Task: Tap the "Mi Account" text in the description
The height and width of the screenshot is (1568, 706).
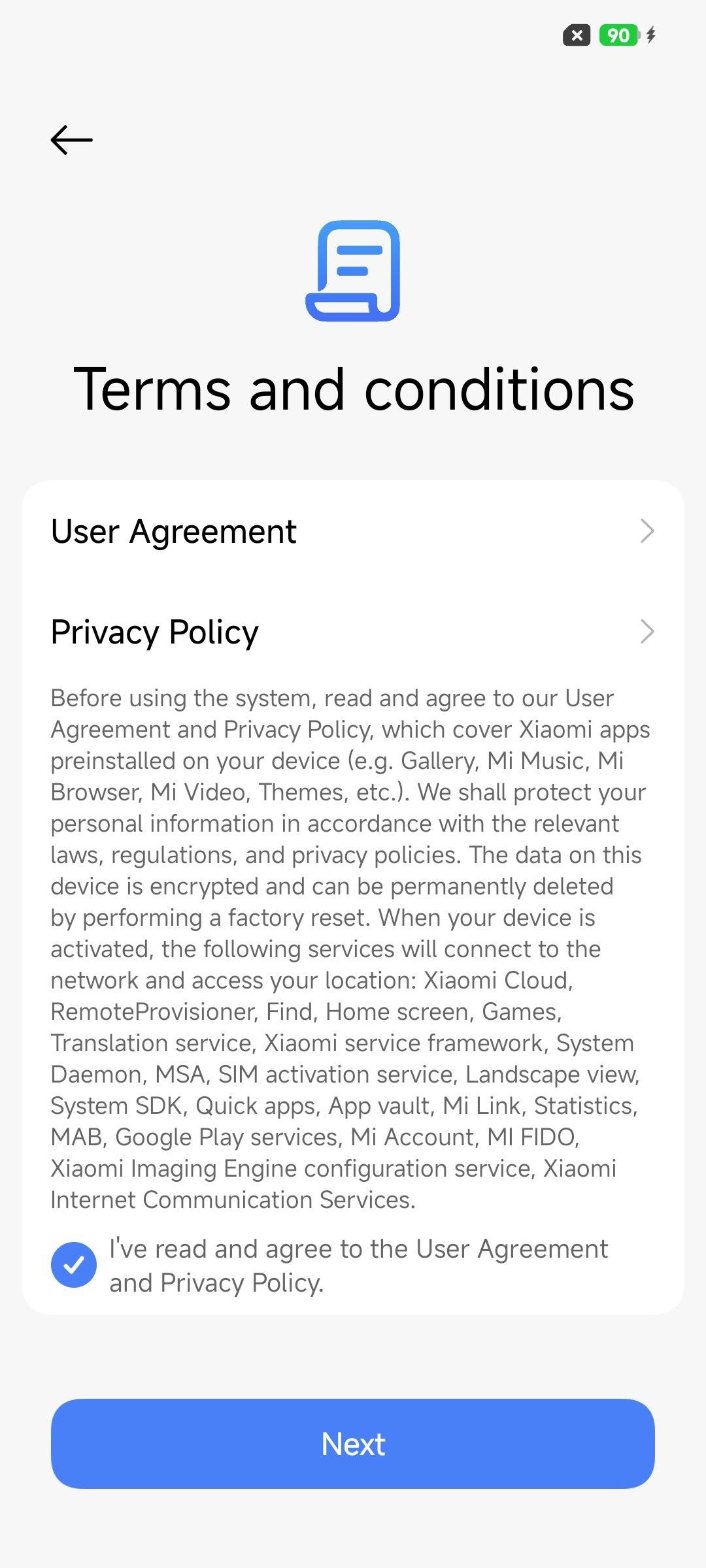Action: 412,1137
